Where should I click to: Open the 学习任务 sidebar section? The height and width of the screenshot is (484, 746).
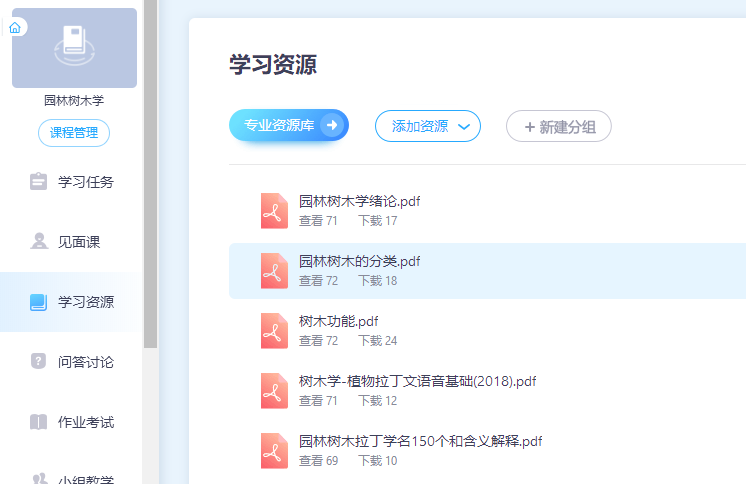85,182
